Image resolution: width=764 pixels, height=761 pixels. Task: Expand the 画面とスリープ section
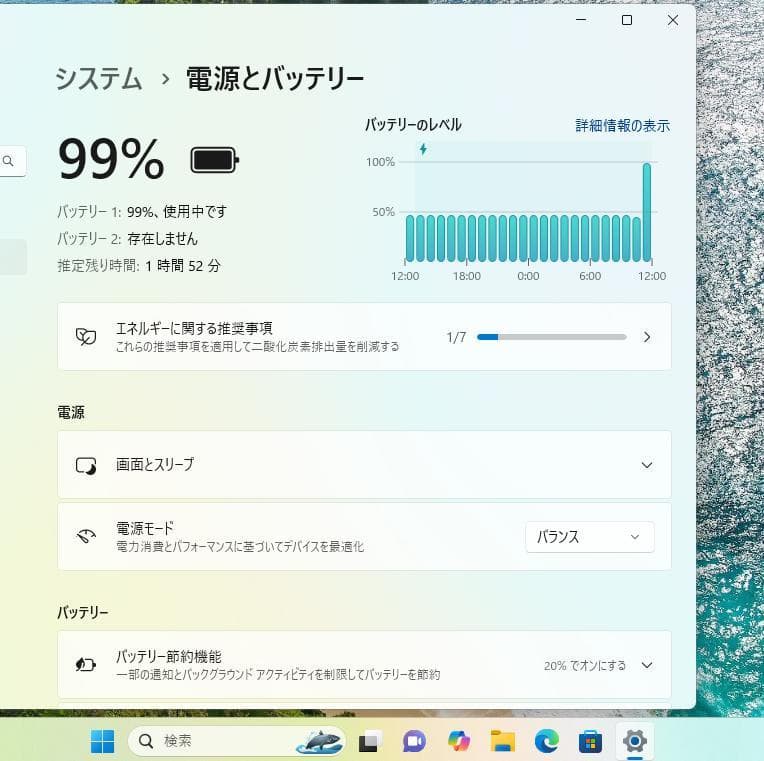647,465
